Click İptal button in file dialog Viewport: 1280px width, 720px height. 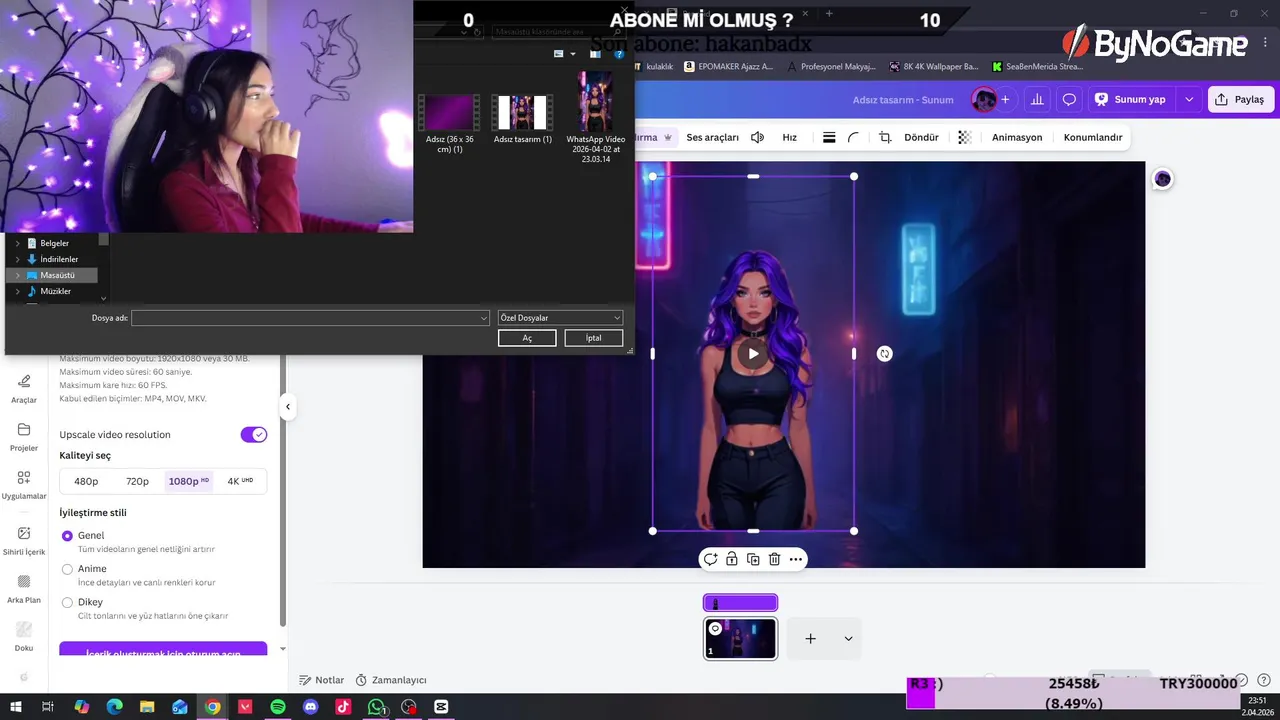593,338
